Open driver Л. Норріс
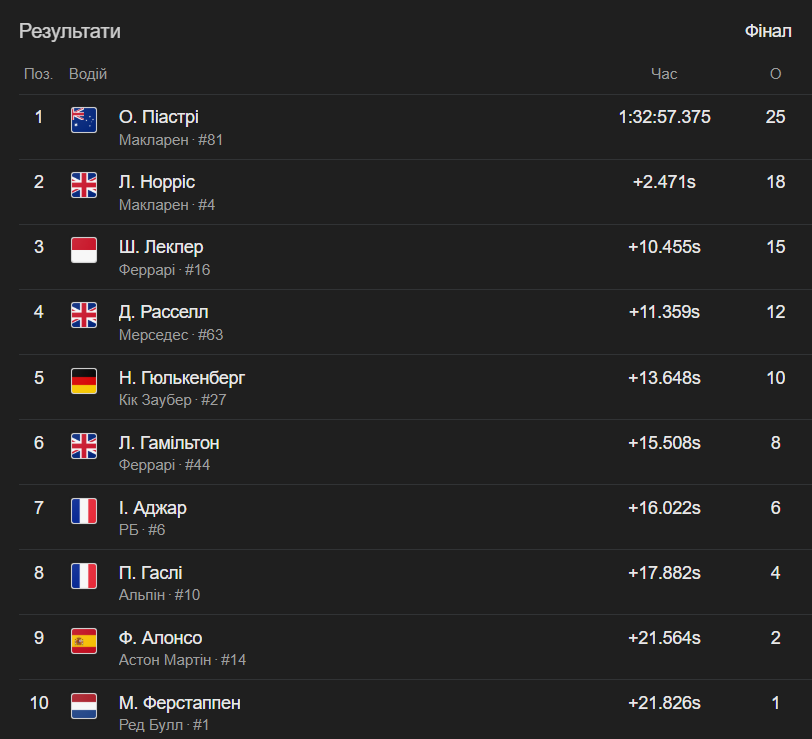The image size is (812, 739). [x=157, y=182]
